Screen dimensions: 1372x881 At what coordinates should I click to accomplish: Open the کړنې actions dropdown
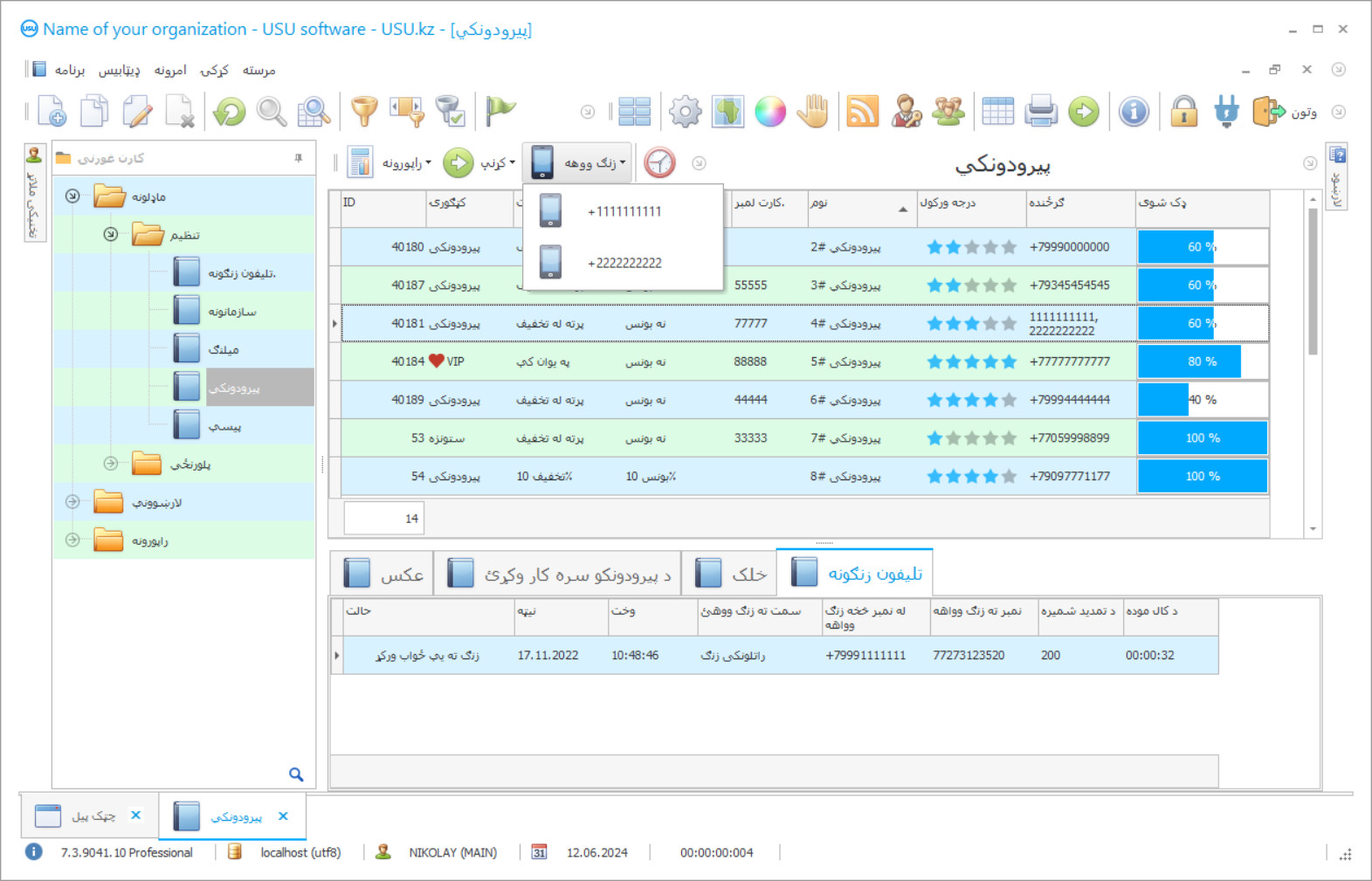click(479, 163)
